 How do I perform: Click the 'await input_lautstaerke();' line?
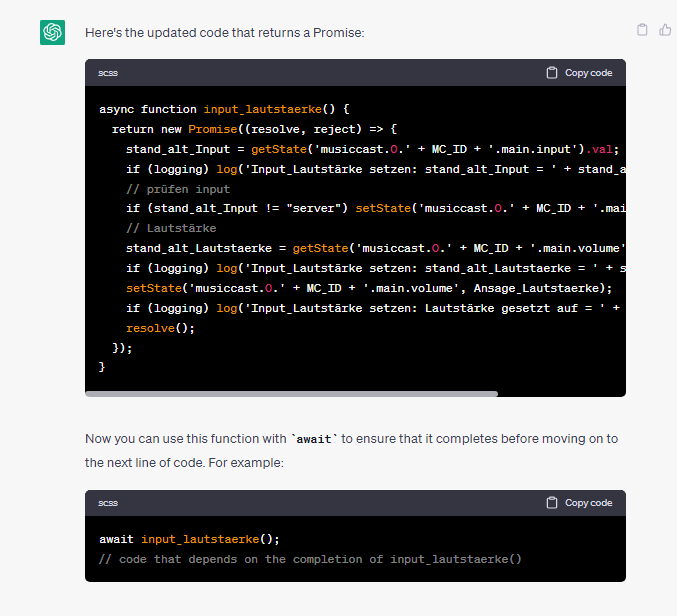click(189, 539)
